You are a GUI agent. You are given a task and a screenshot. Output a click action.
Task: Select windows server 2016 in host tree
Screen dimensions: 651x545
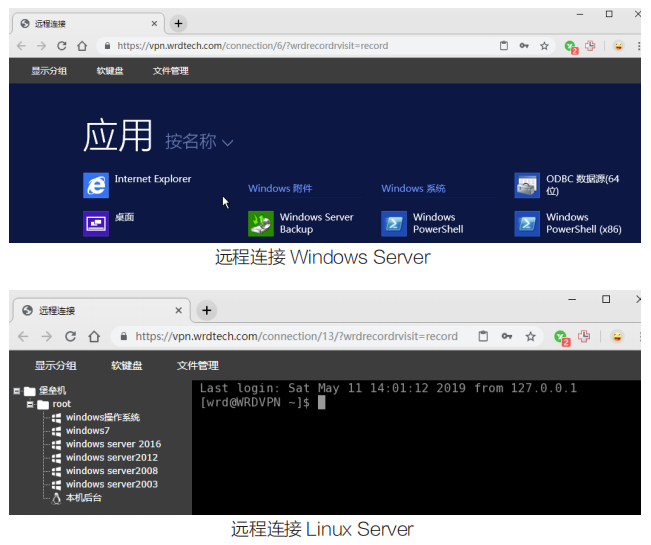113,444
